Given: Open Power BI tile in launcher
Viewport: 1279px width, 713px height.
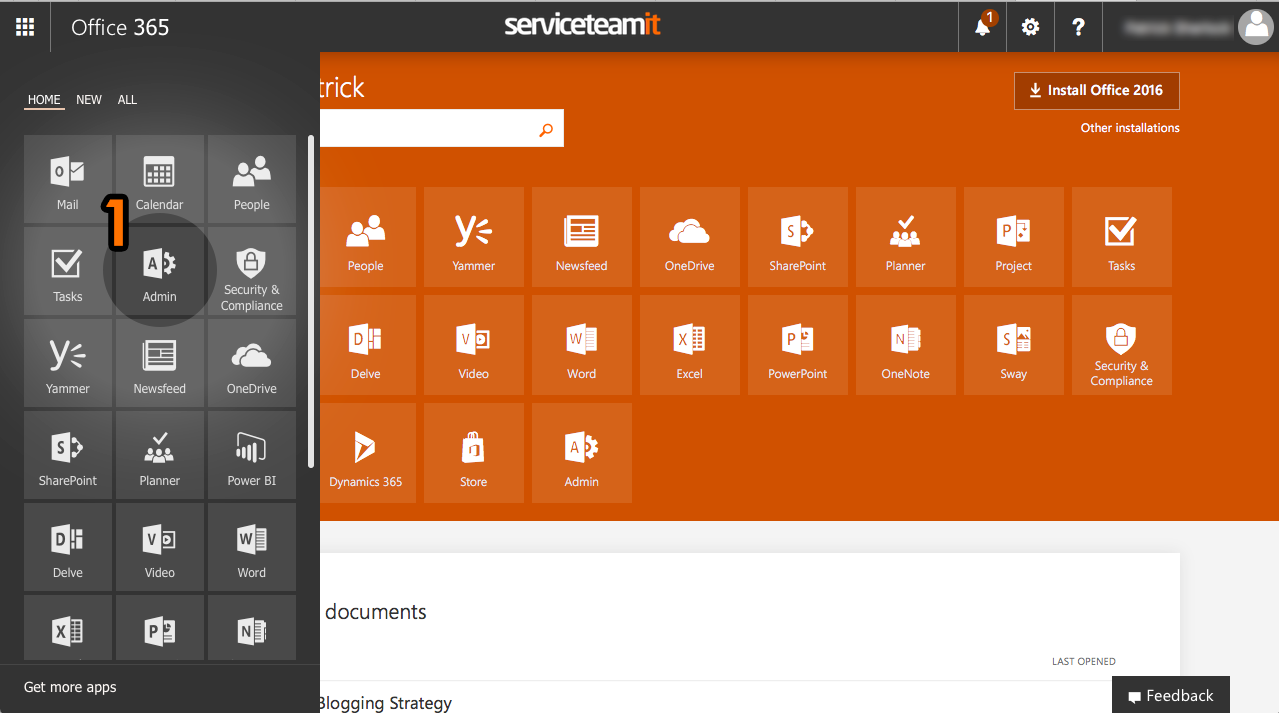Looking at the screenshot, I should click(252, 455).
